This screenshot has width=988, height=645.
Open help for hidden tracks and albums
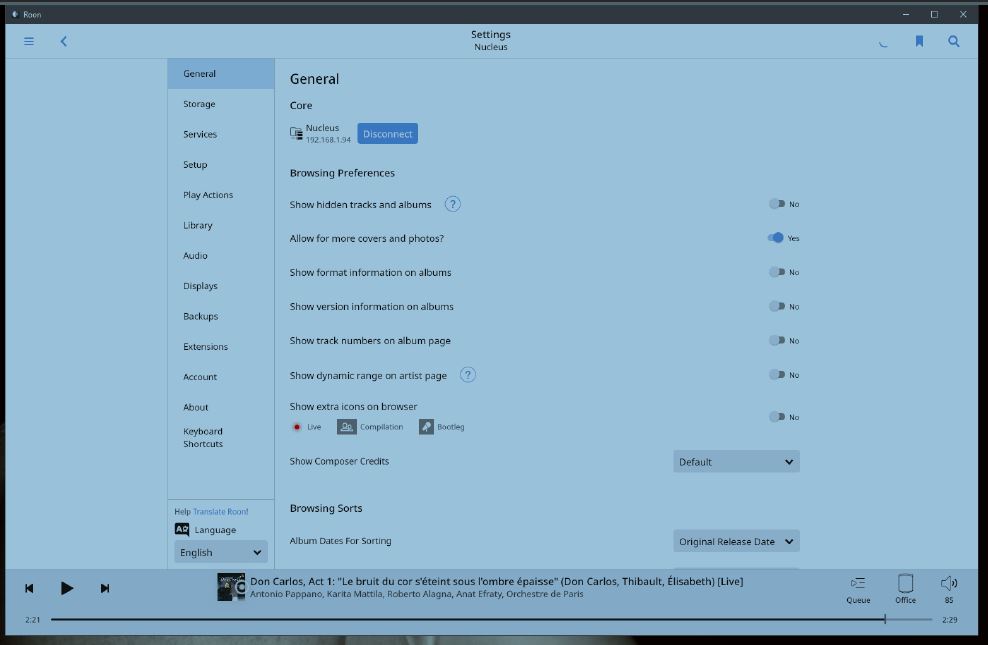click(x=452, y=204)
